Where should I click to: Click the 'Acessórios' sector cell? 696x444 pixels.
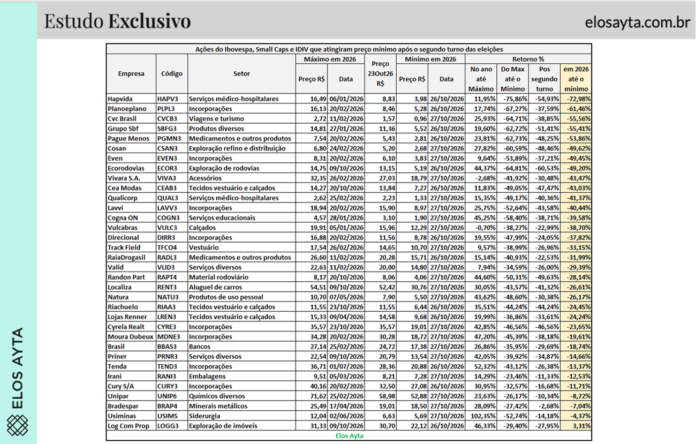pyautogui.click(x=241, y=178)
